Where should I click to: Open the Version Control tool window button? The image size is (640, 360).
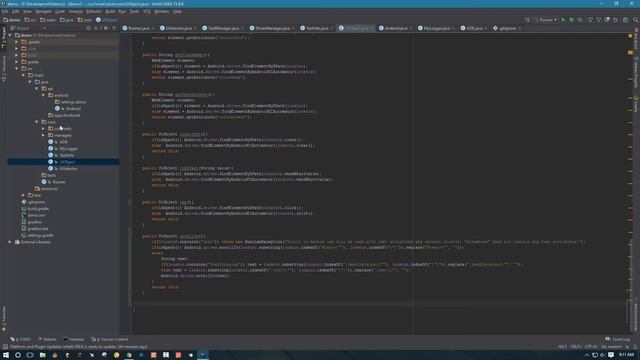coord(109,339)
